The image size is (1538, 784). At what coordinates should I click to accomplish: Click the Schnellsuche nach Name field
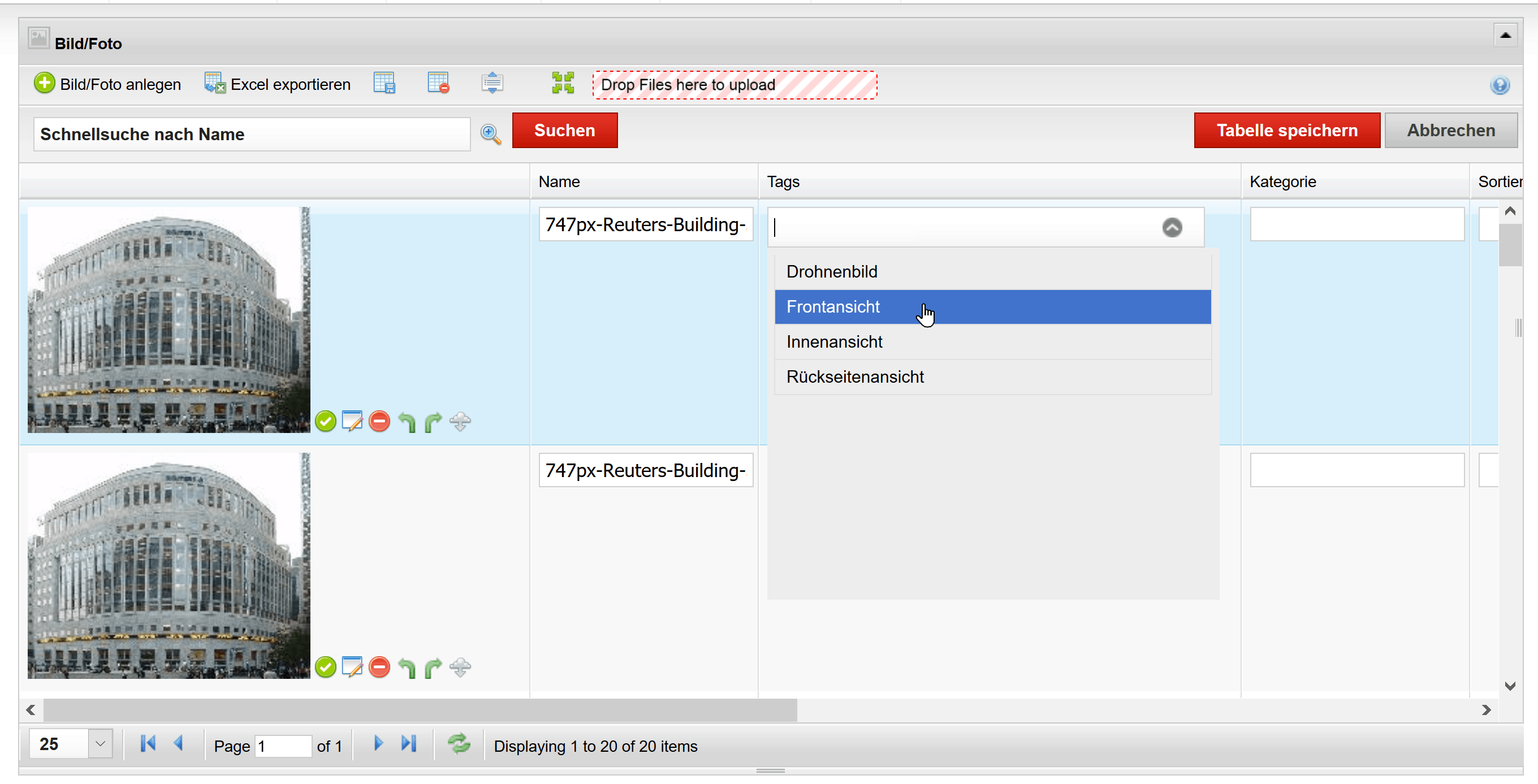[252, 135]
